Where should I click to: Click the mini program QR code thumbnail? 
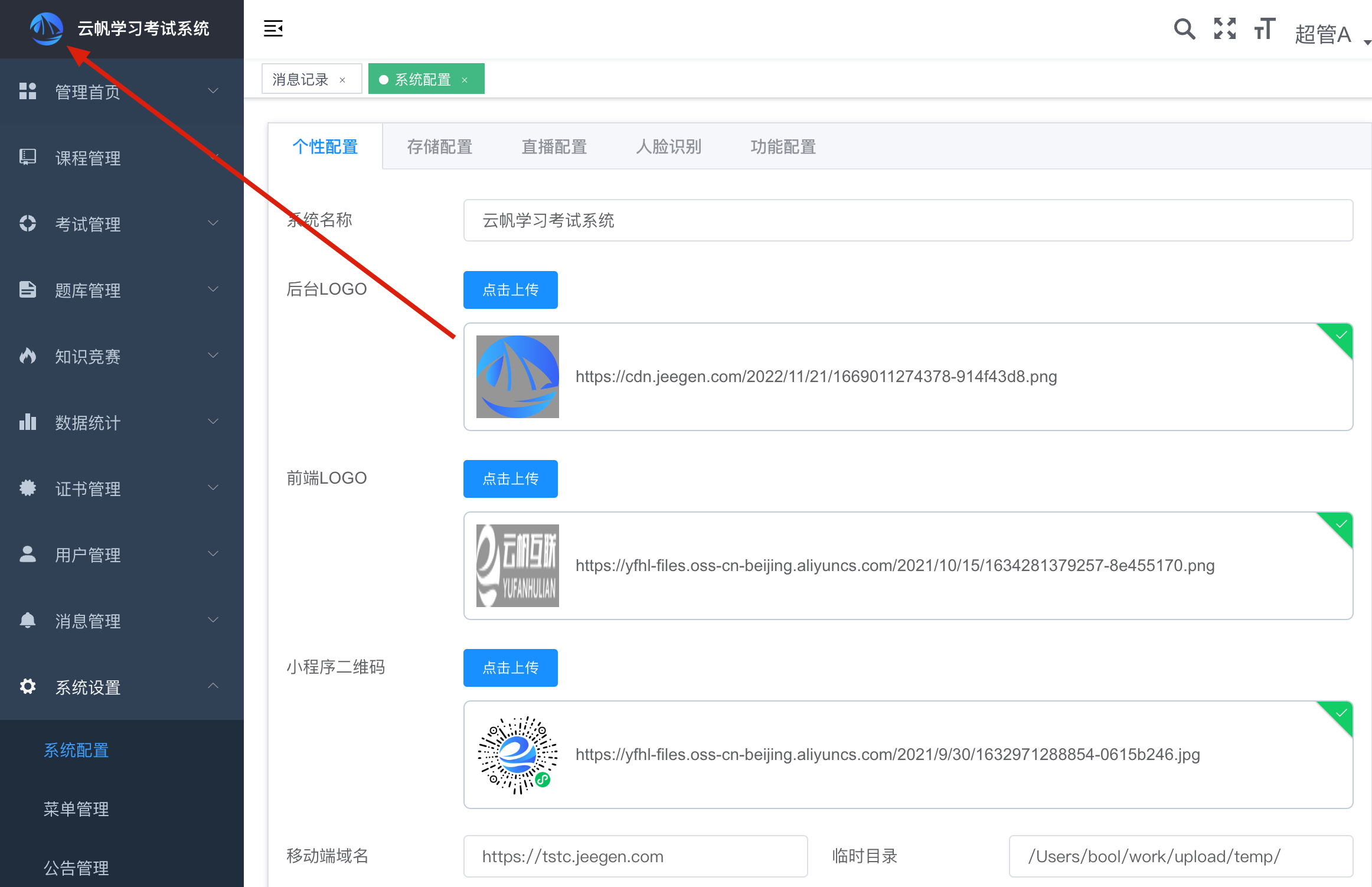pyautogui.click(x=518, y=755)
